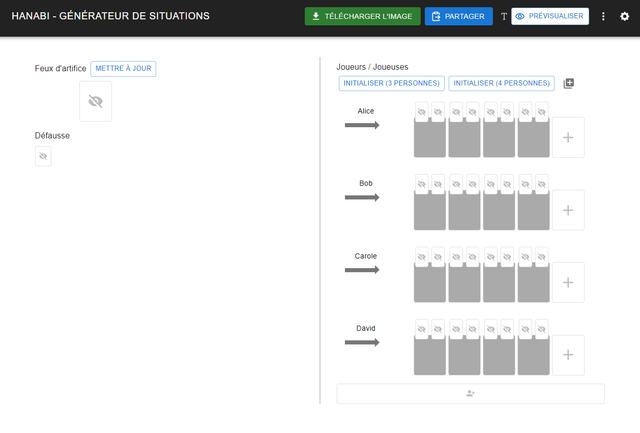Click the arrow under Carole's name
Viewport: 640px width, 433px height.
pyautogui.click(x=362, y=270)
